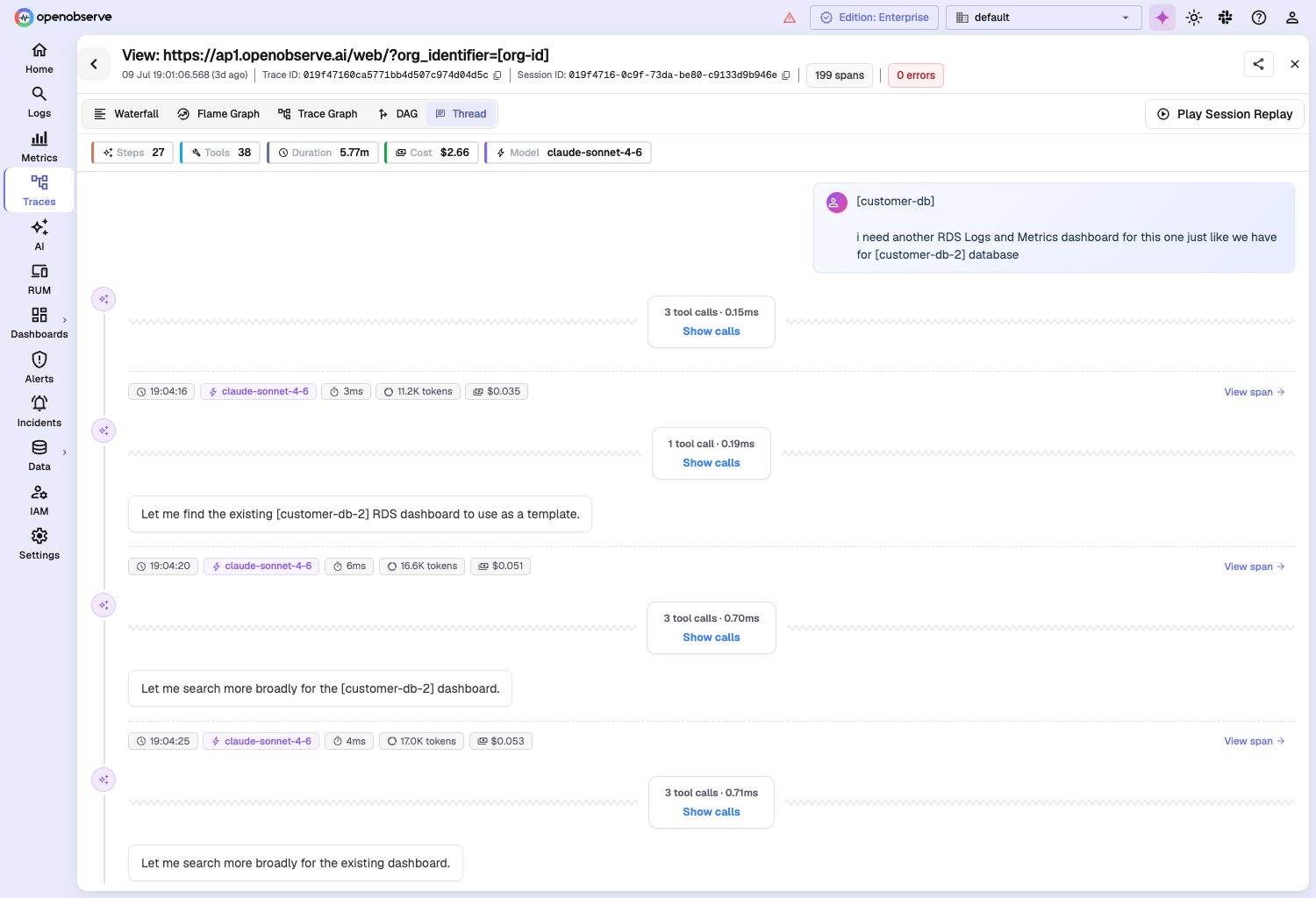Select Traces in the sidebar
Viewport: 1316px width, 898px height.
(x=39, y=190)
